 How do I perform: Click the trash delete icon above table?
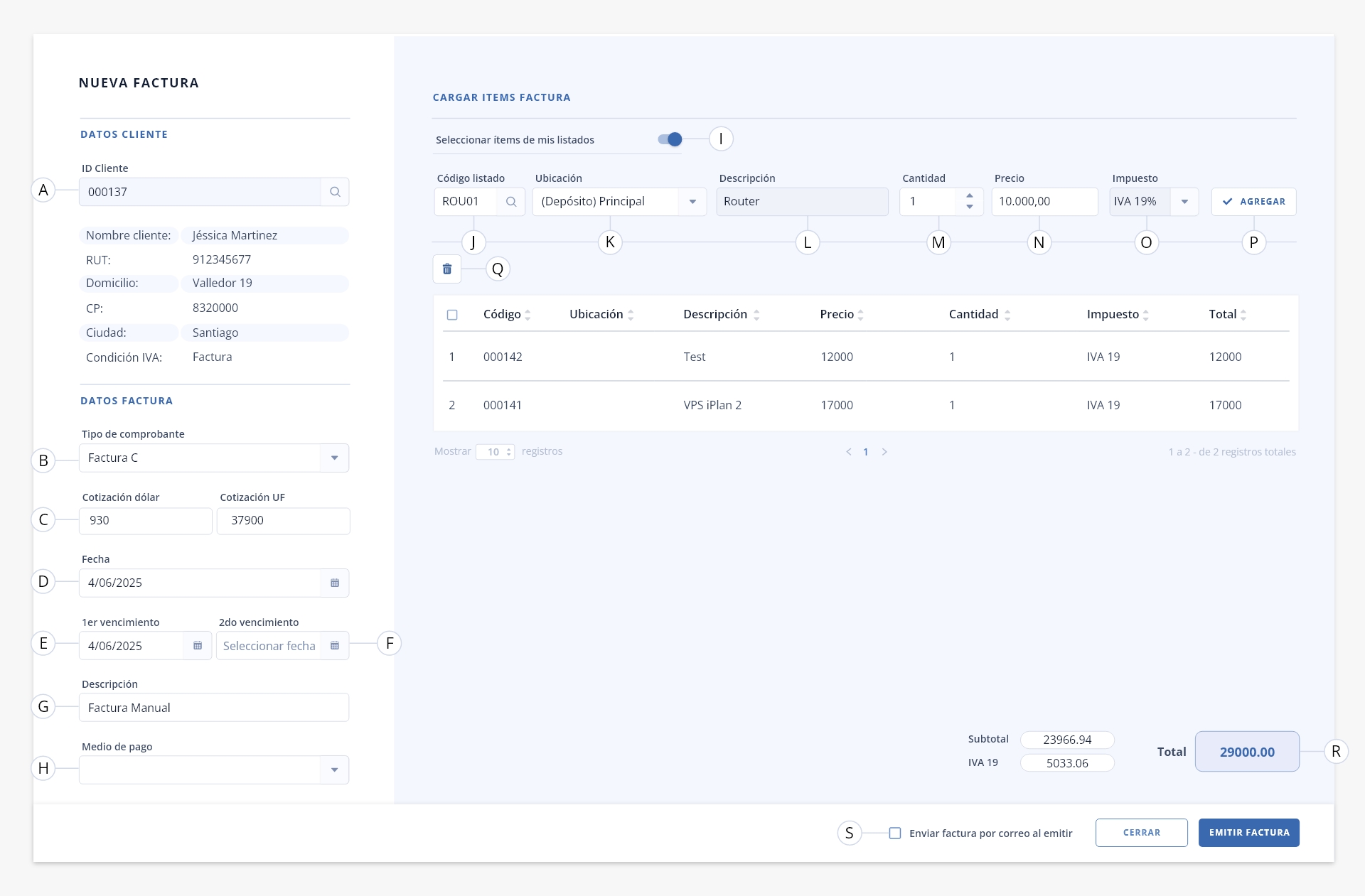tap(447, 269)
